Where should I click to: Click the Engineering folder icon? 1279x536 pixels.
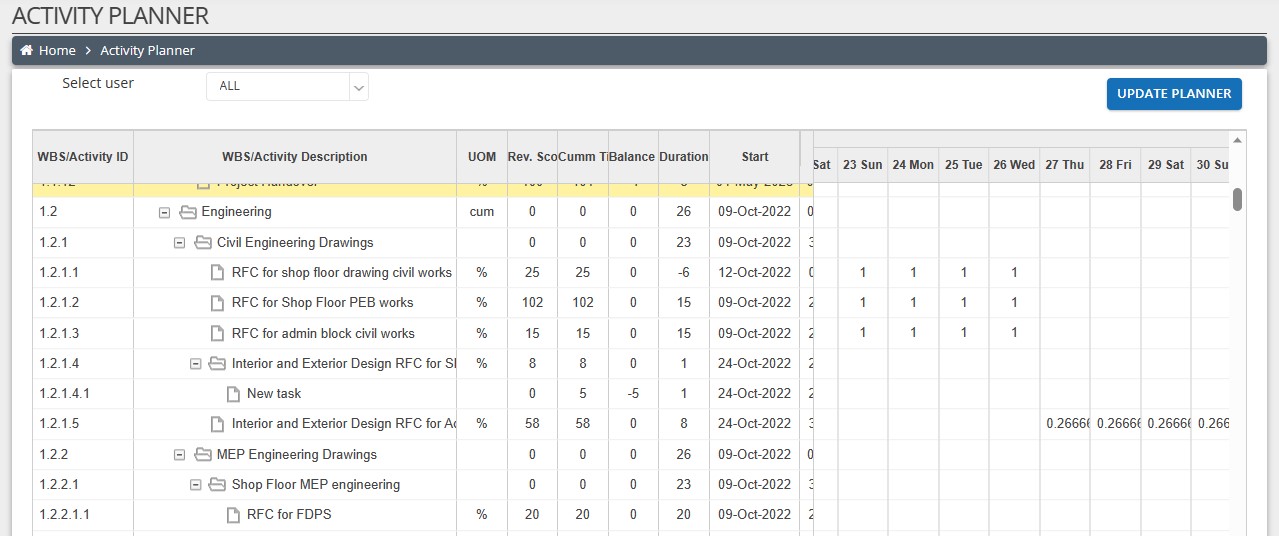coord(187,212)
